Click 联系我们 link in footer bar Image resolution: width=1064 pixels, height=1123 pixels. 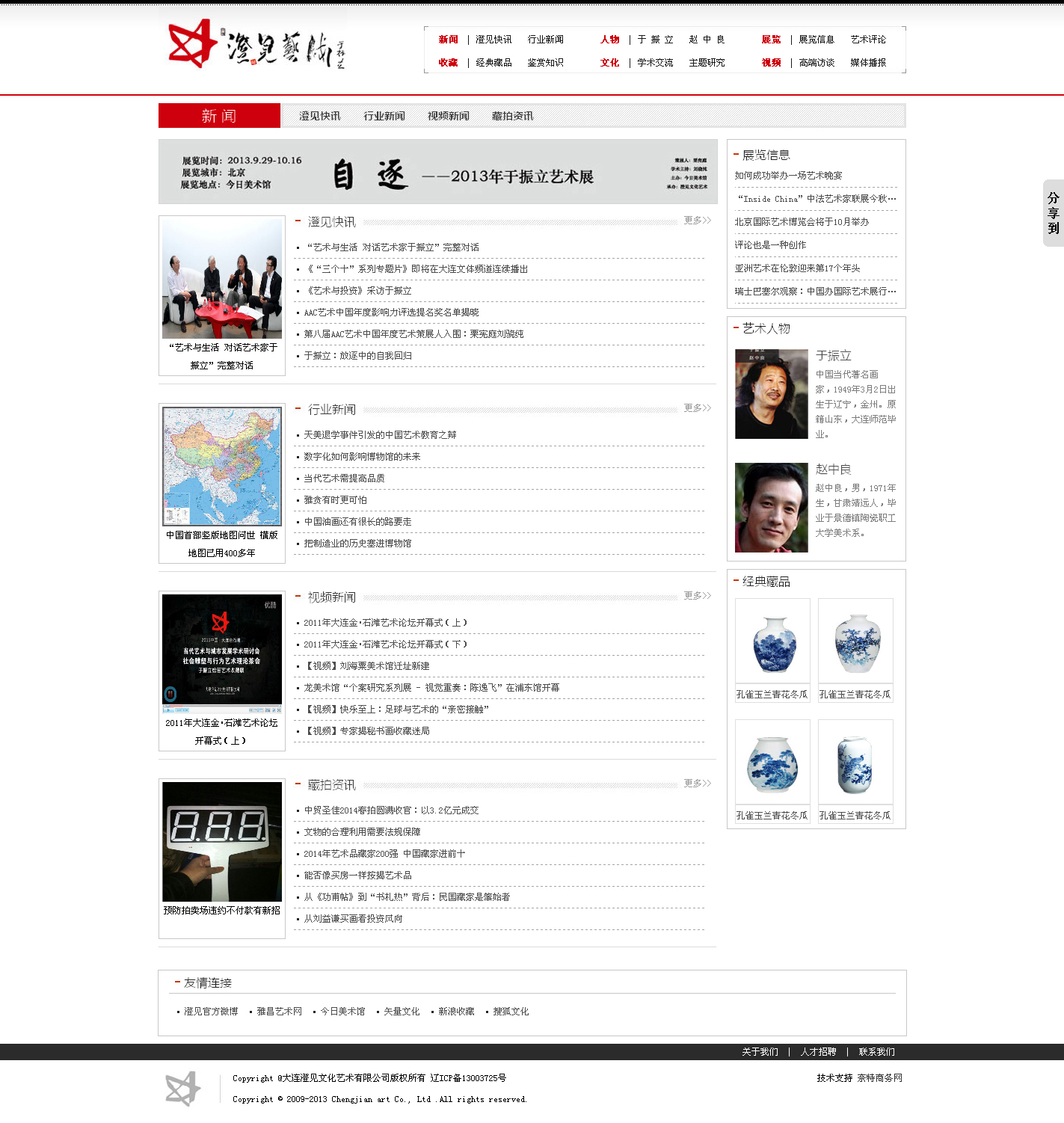[x=876, y=1052]
